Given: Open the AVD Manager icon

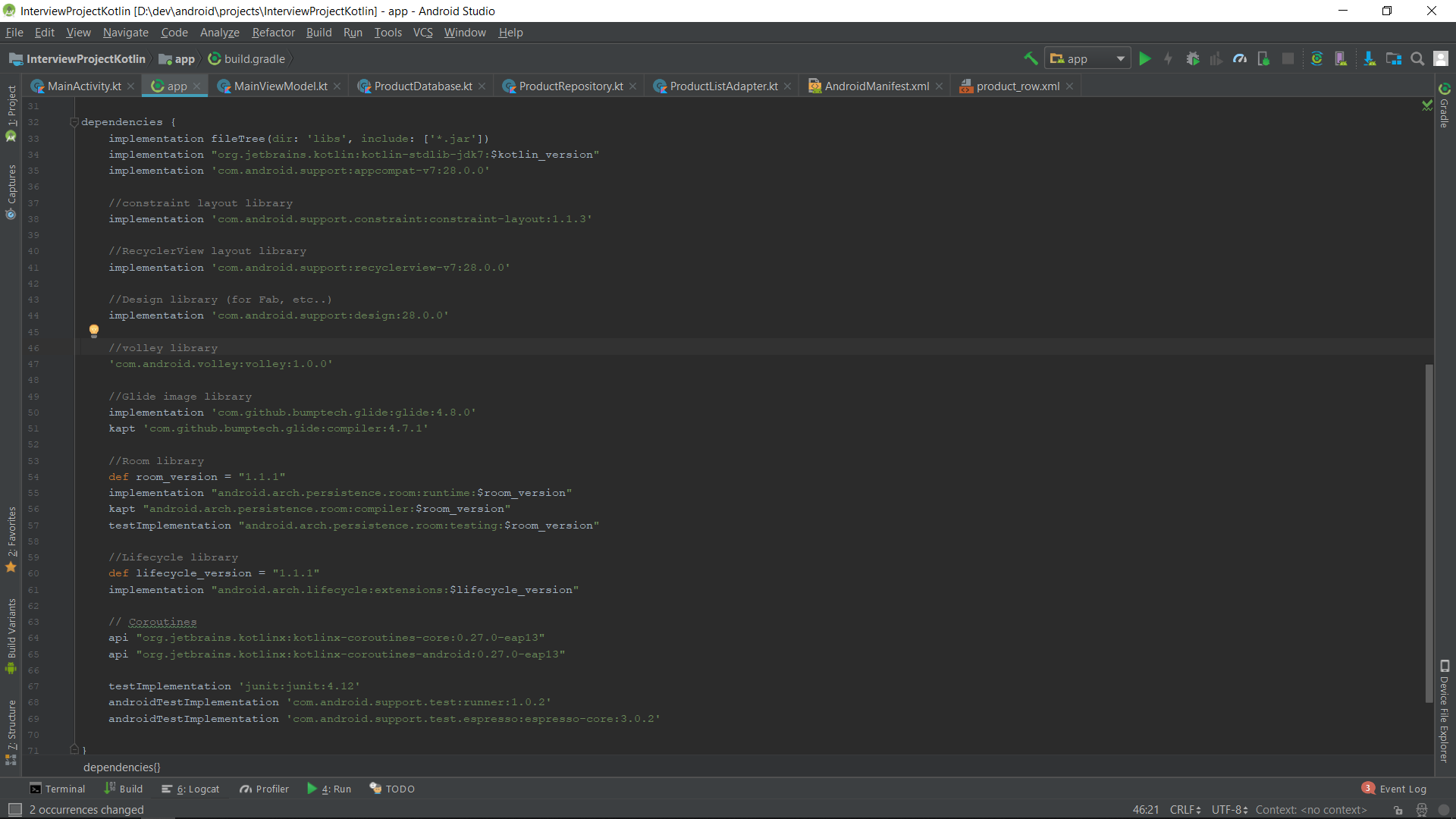Looking at the screenshot, I should [x=1341, y=58].
